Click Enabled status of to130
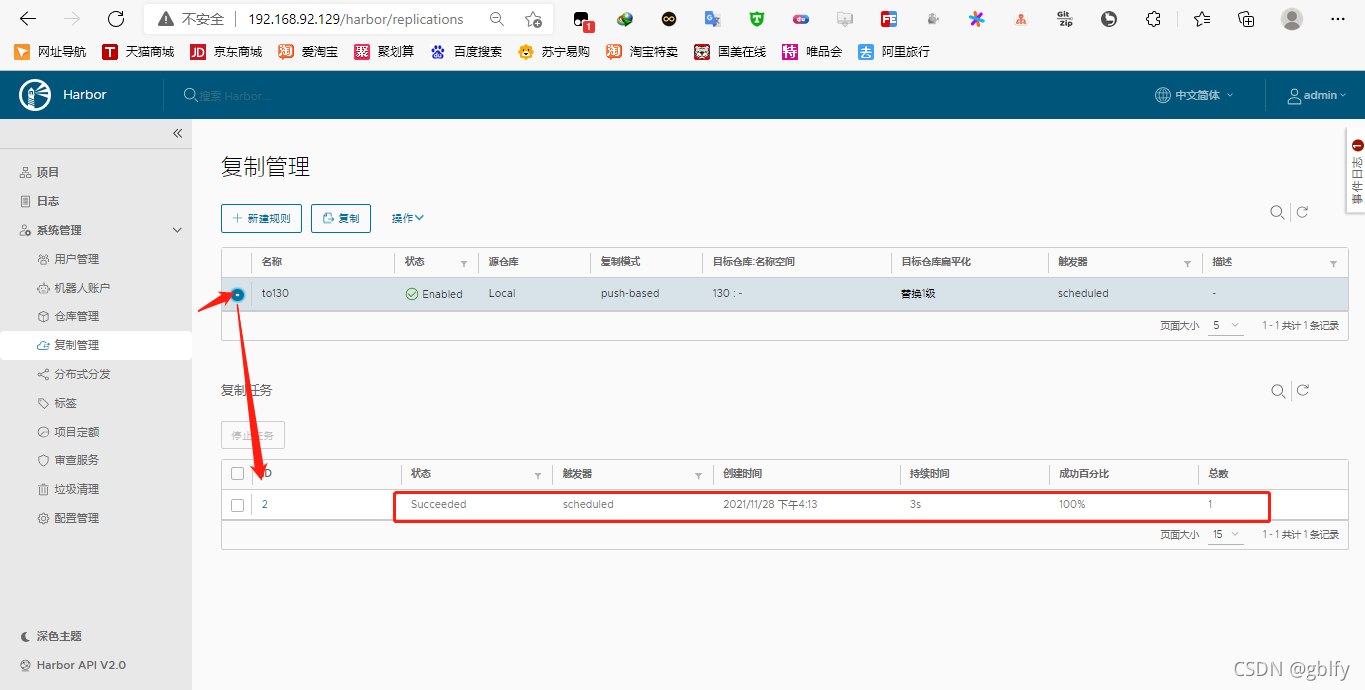The width and height of the screenshot is (1365, 690). coord(434,294)
